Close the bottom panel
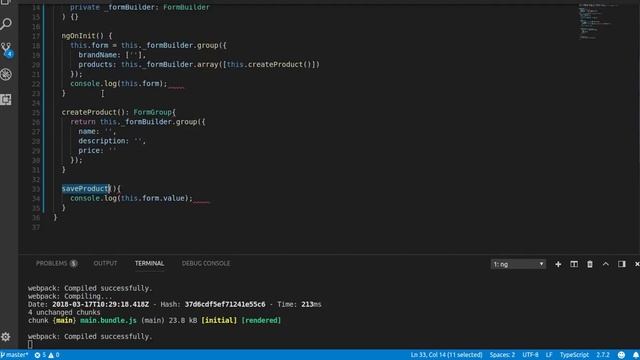 637,264
